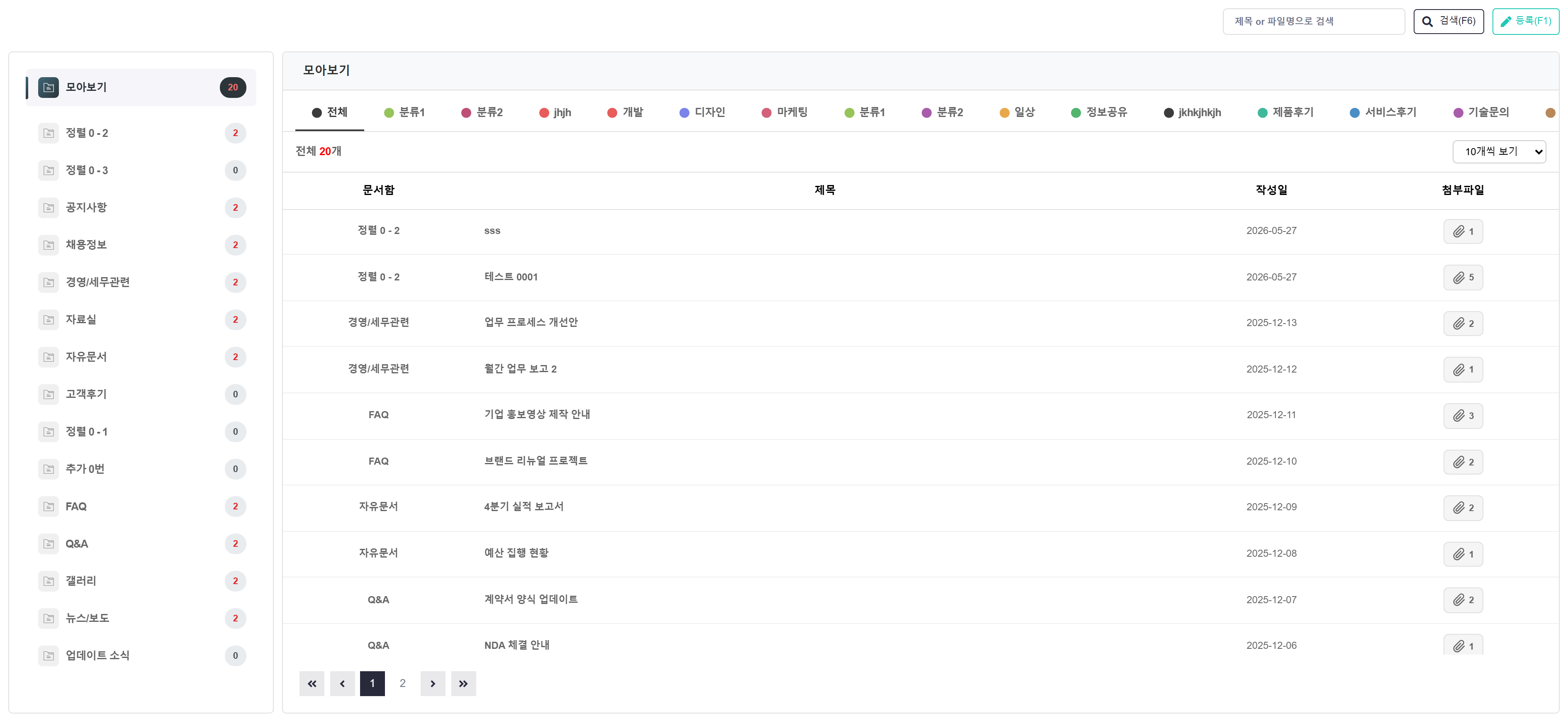
Task: Select the 전체 category tab
Action: click(330, 113)
